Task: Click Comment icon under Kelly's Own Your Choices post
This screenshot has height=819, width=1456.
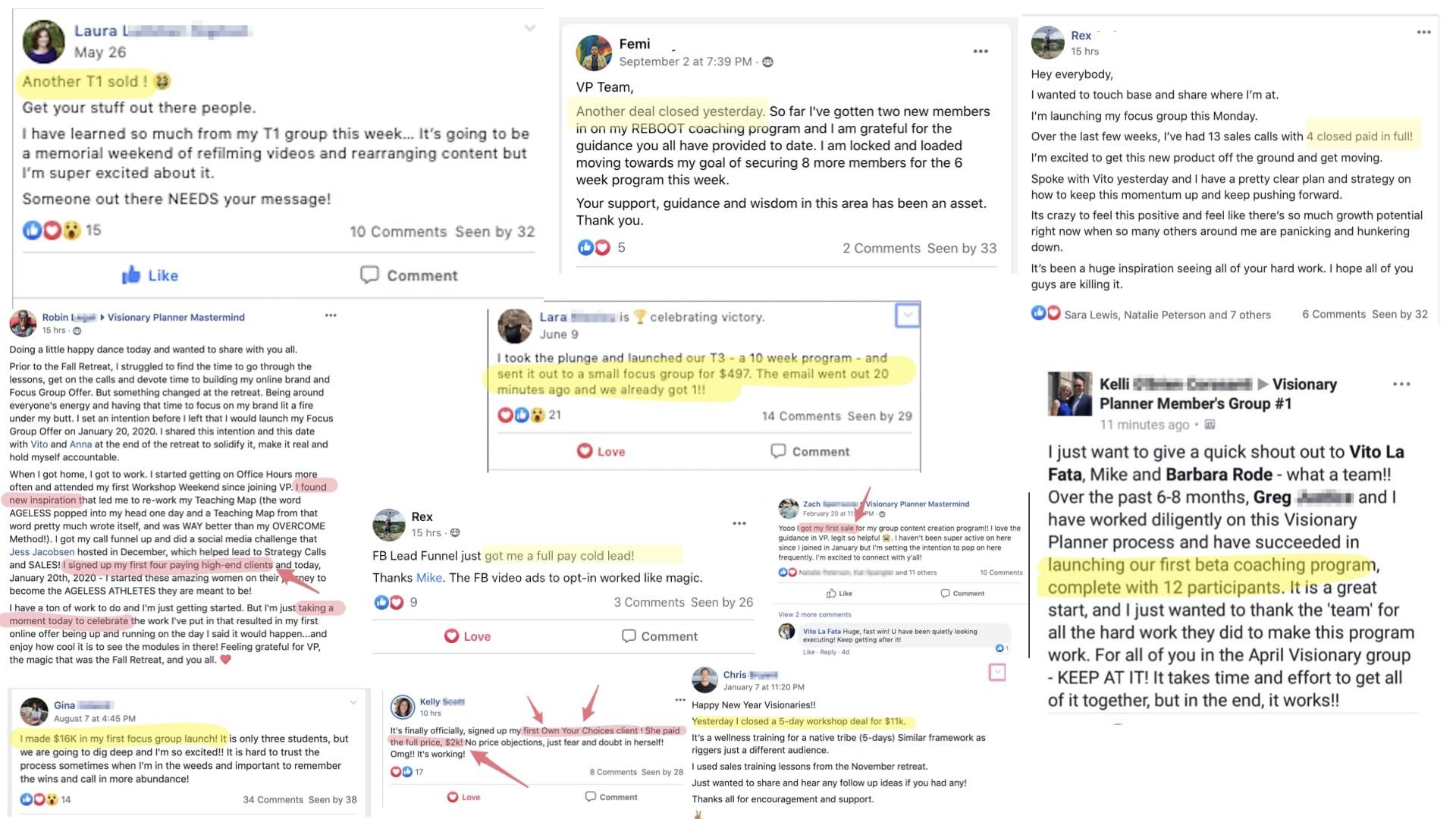Action: (590, 796)
